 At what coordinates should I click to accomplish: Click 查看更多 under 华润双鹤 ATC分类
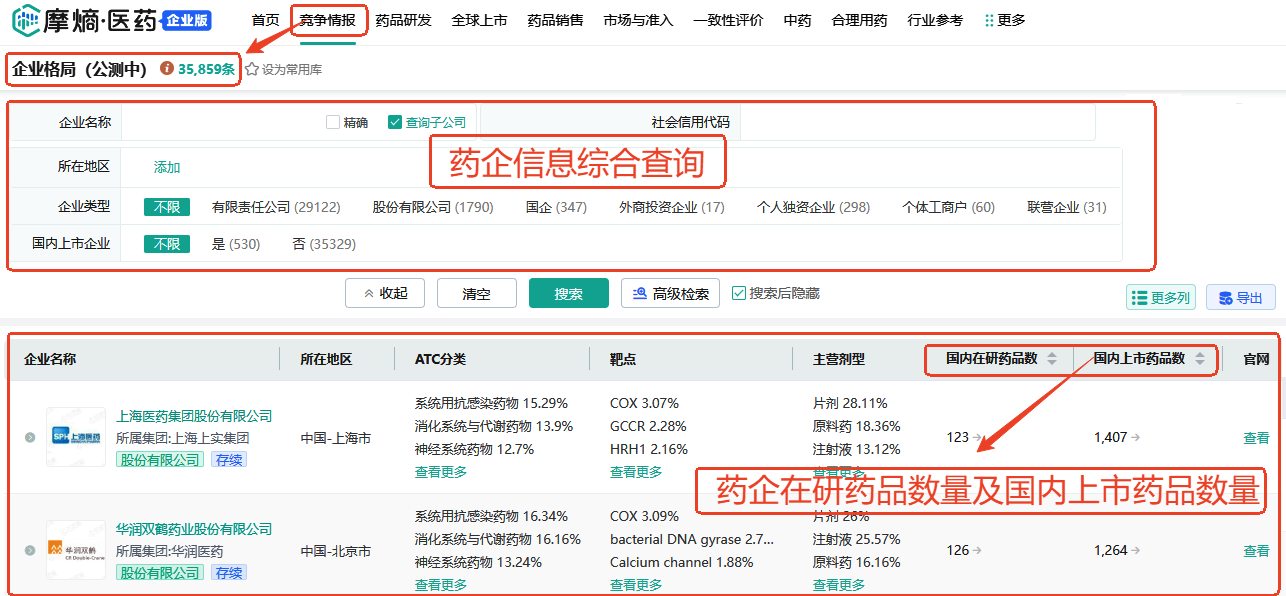point(441,585)
